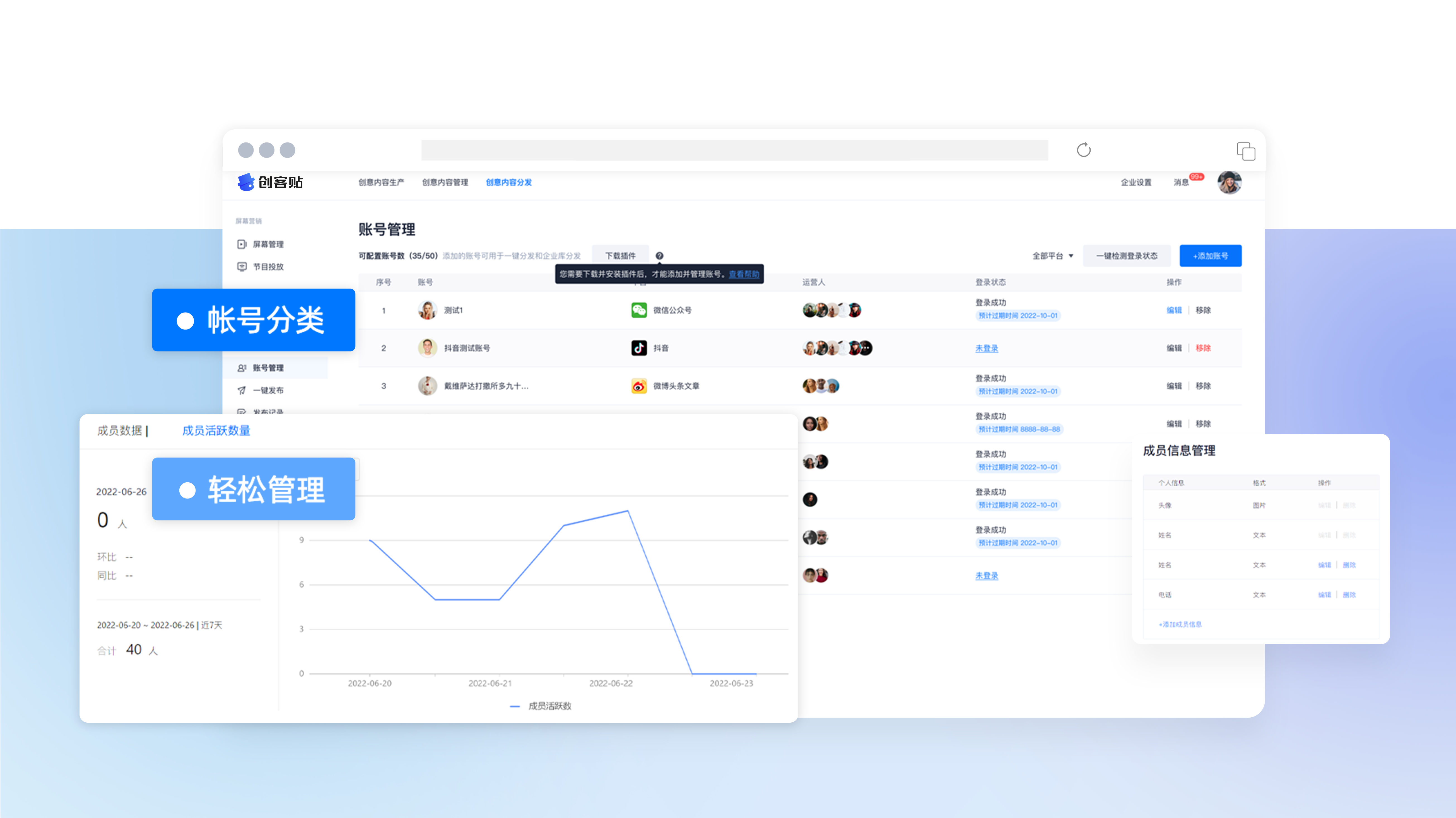Open the 消息 notifications menu
This screenshot has height=818, width=1456.
click(x=1181, y=182)
